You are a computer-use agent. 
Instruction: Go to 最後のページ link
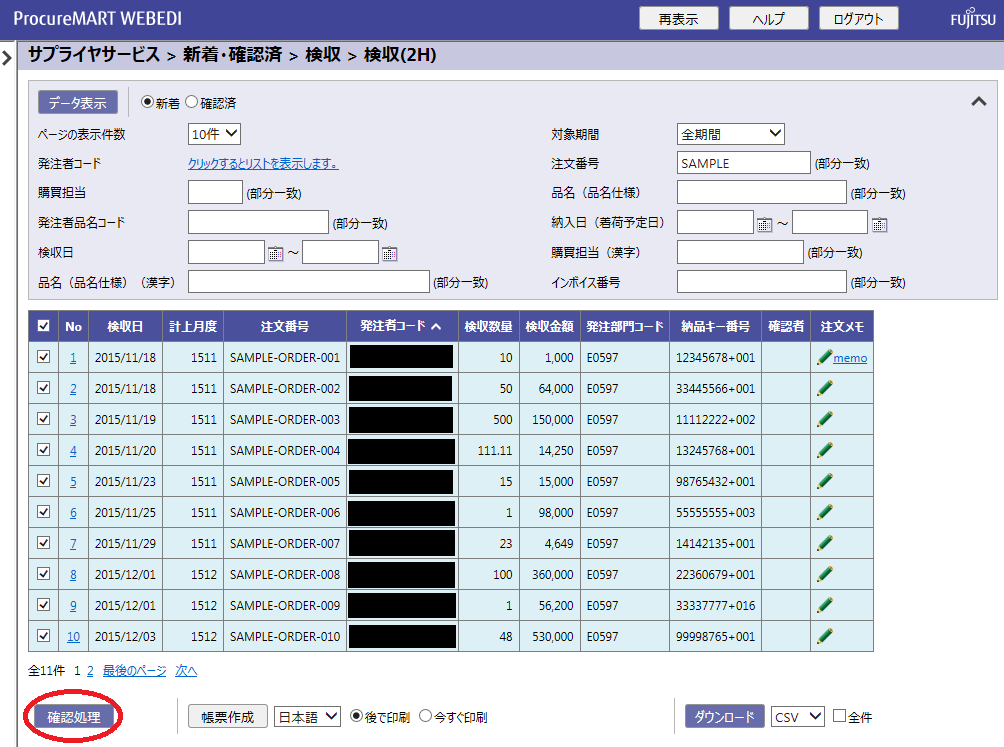pyautogui.click(x=134, y=671)
